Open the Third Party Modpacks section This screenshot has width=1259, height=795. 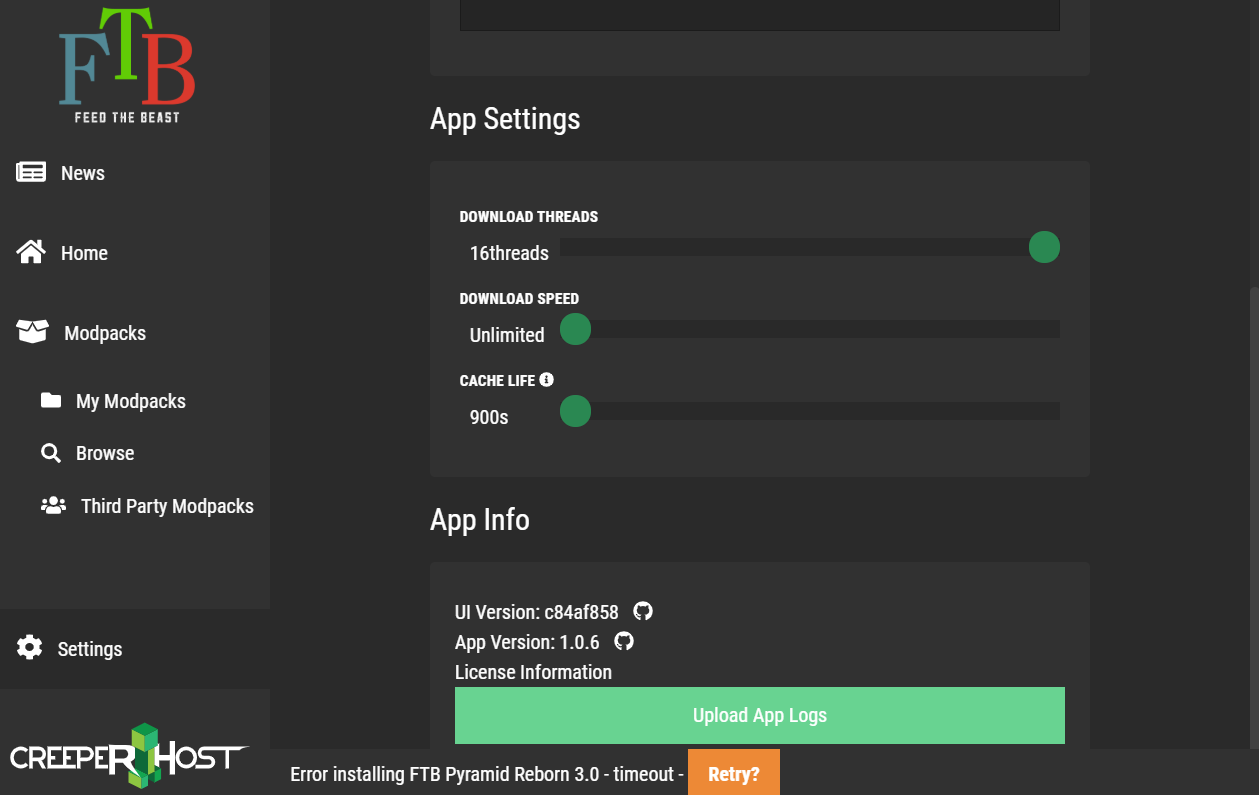(x=166, y=505)
